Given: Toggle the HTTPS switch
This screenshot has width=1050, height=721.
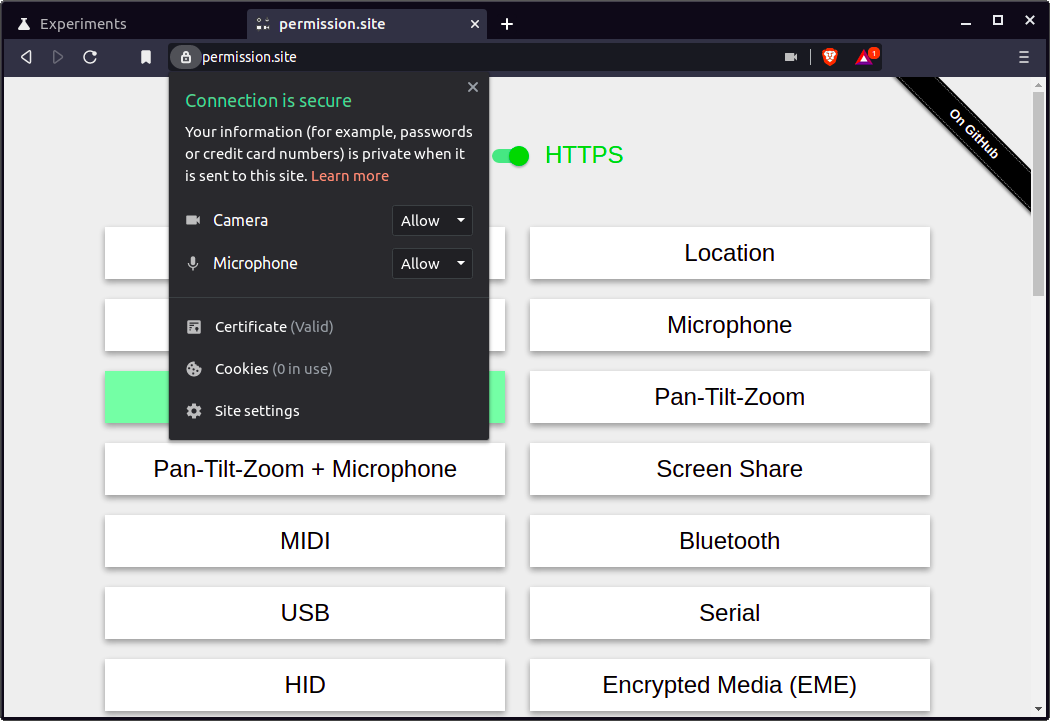Looking at the screenshot, I should [510, 156].
